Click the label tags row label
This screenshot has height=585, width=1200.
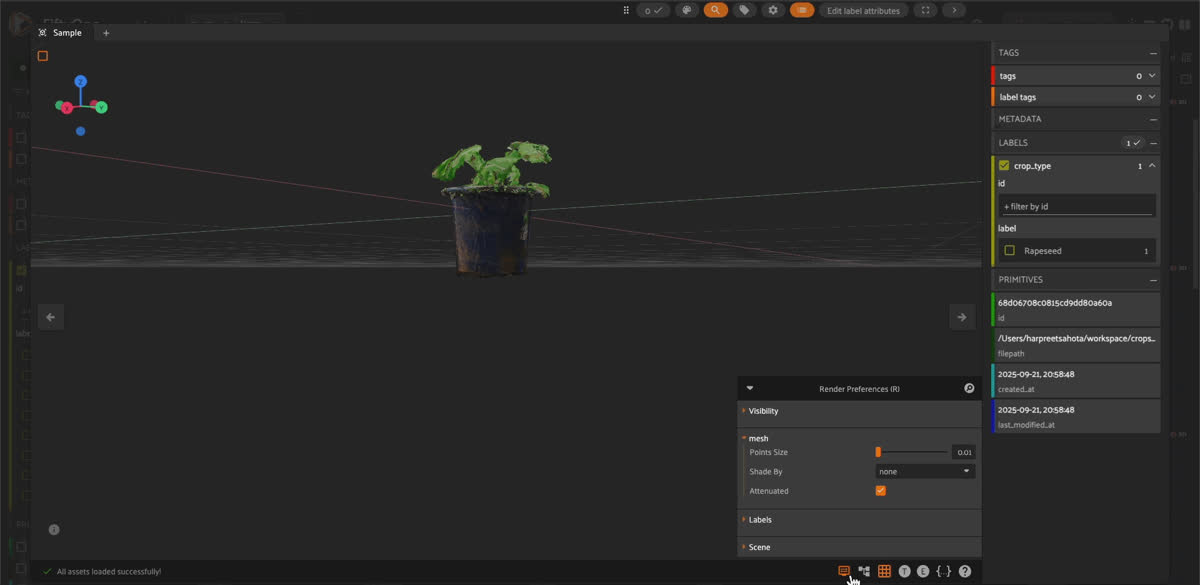coord(1018,97)
